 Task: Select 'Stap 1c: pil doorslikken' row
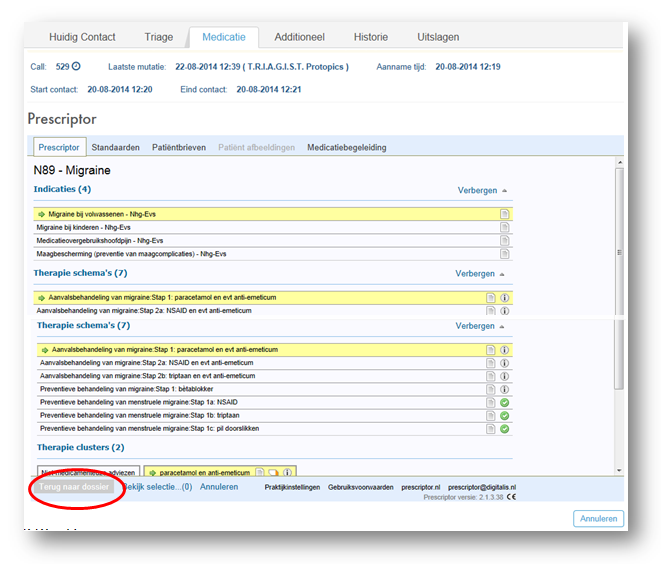(x=274, y=429)
